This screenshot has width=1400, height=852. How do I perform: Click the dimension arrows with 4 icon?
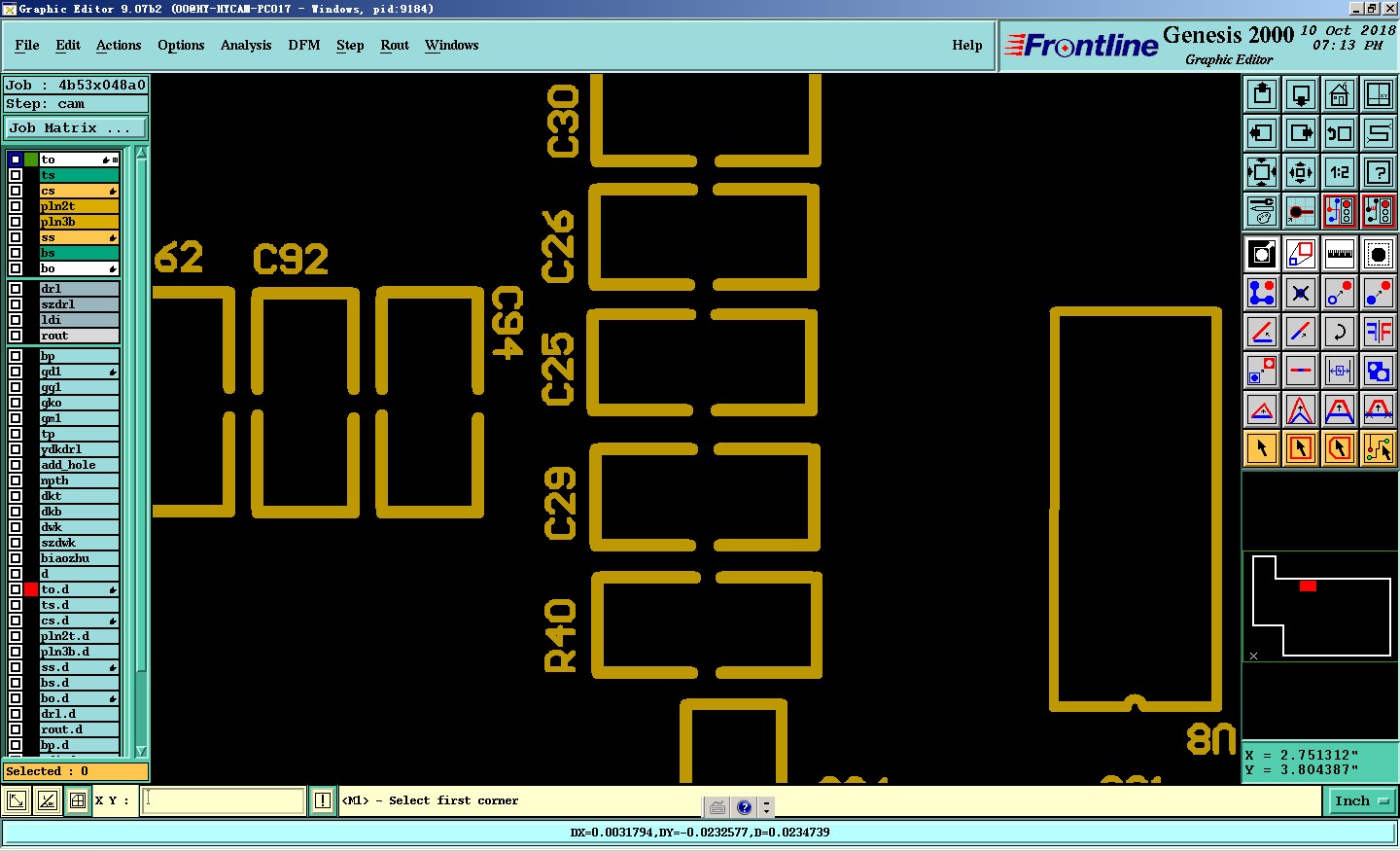1340,371
